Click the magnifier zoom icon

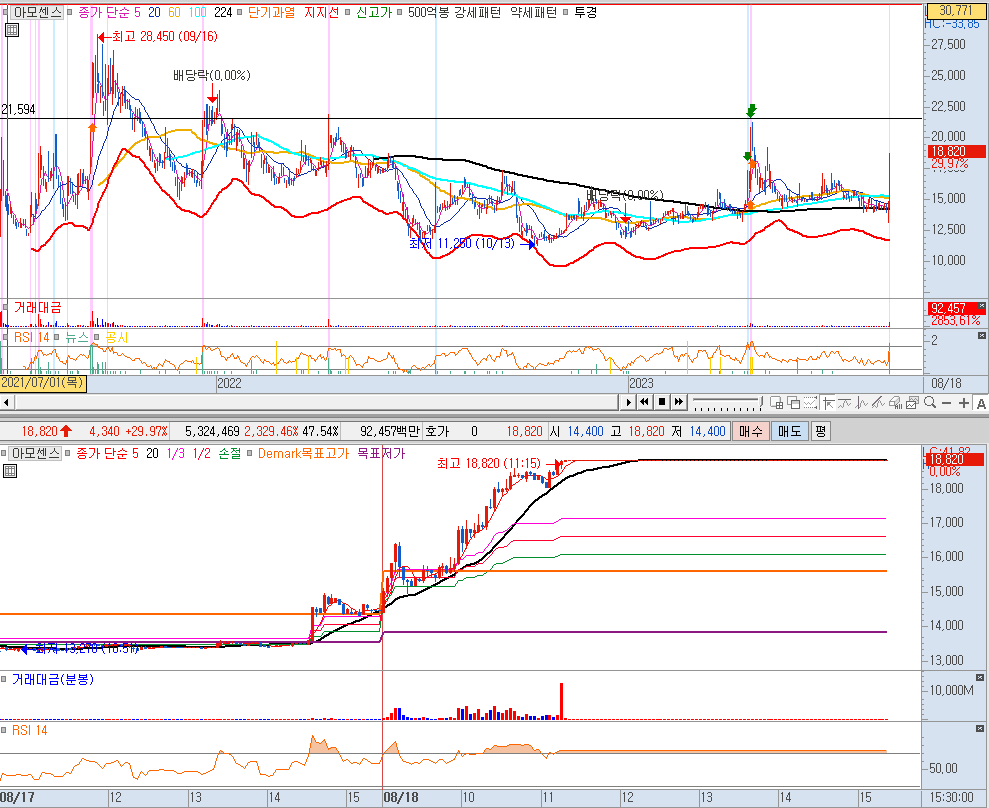(x=929, y=402)
